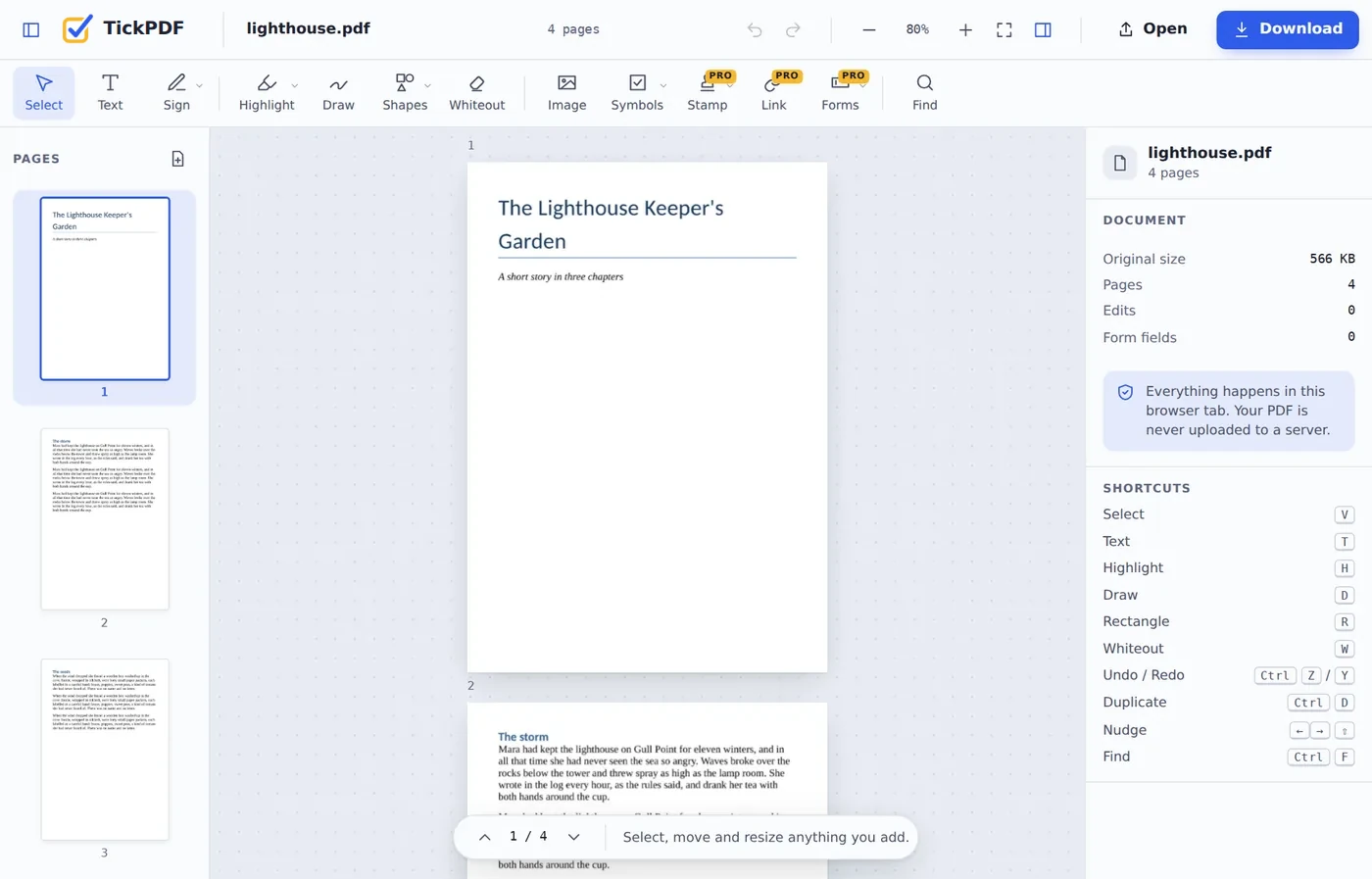Click the undo arrow icon
This screenshot has width=1372, height=879.
point(755,29)
